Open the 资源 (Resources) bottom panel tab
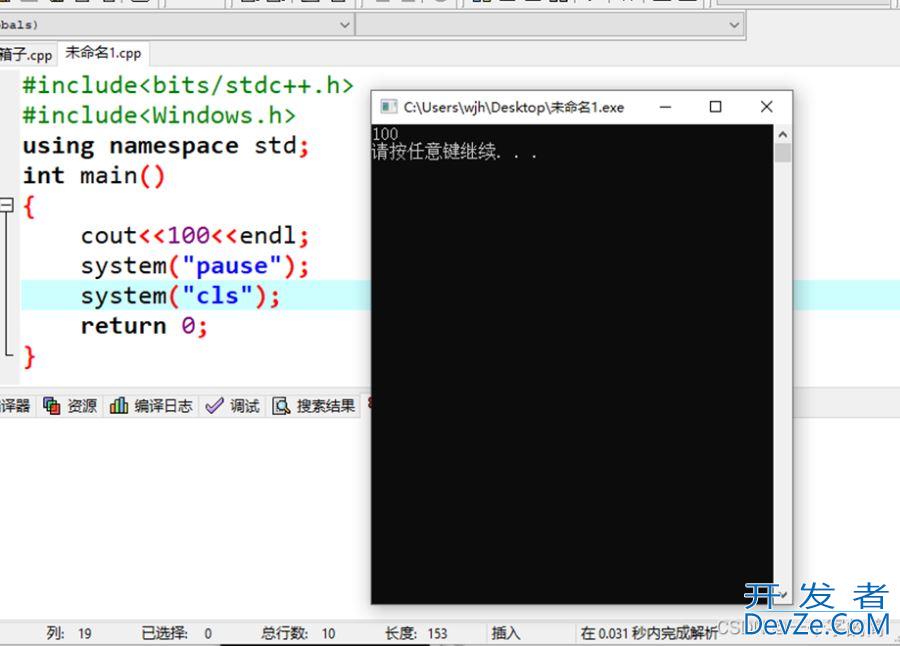Screen dimensions: 900x646 [x=71, y=406]
